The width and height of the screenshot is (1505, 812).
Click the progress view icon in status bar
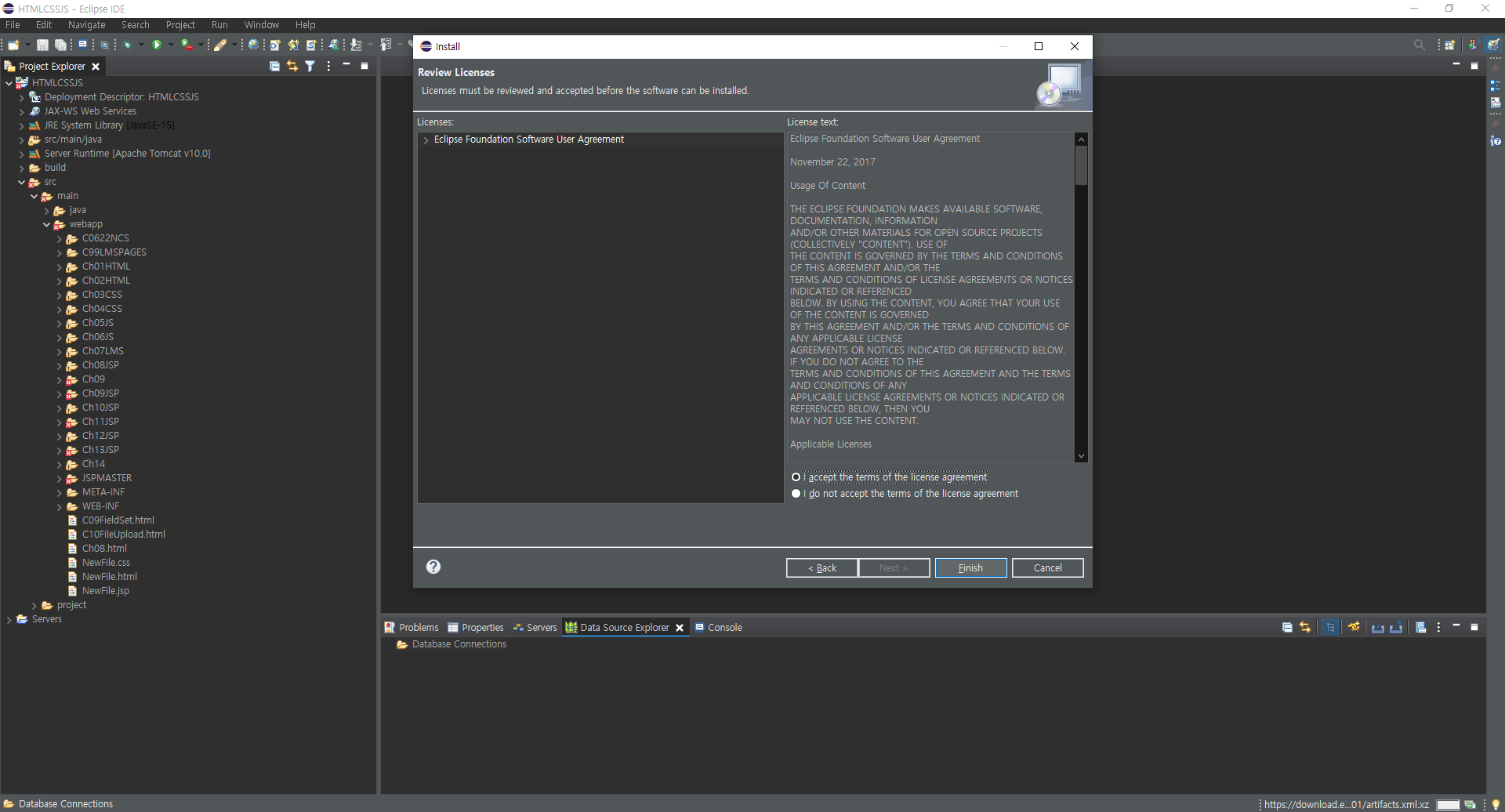1471,804
